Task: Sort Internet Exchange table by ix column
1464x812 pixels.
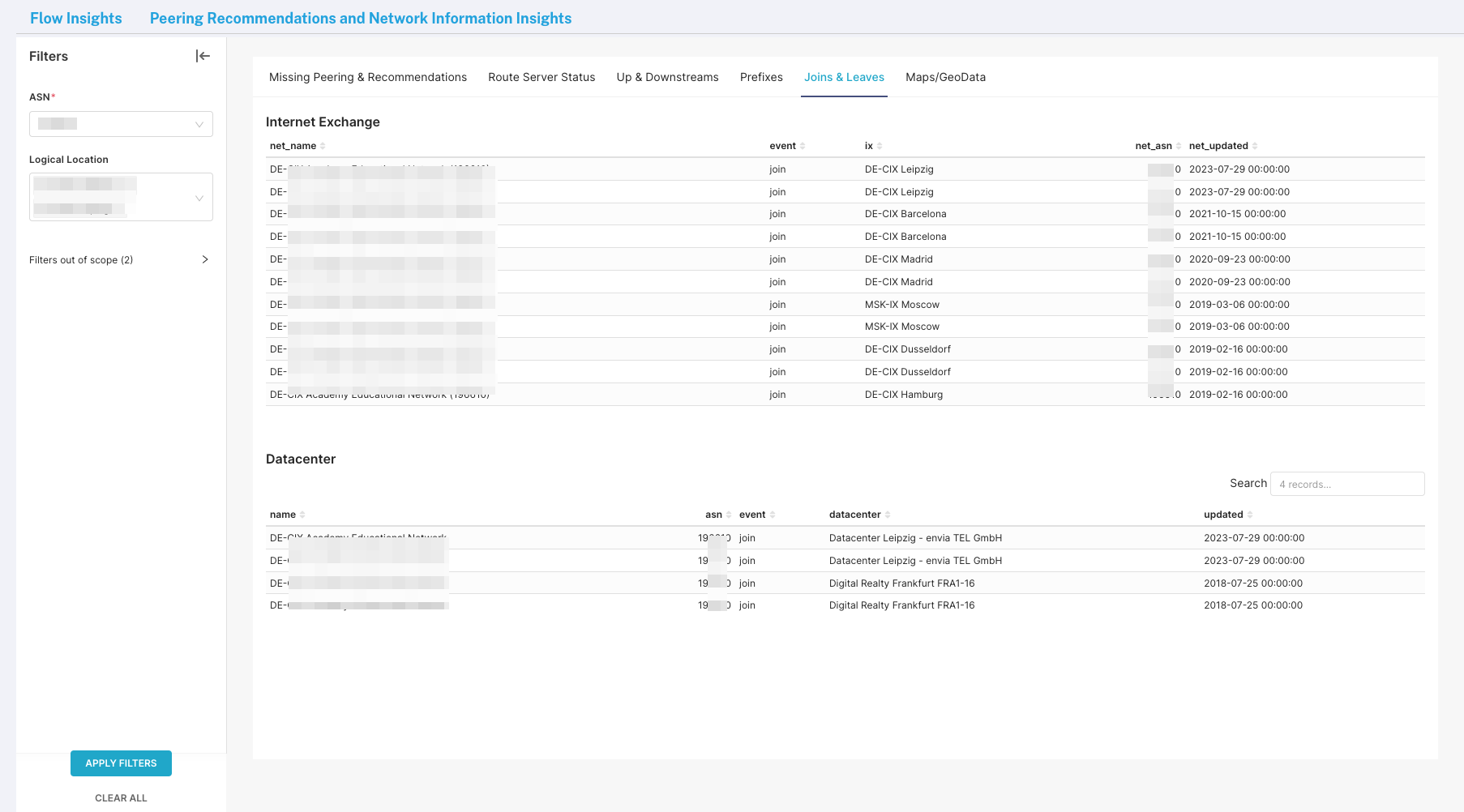Action: [873, 146]
